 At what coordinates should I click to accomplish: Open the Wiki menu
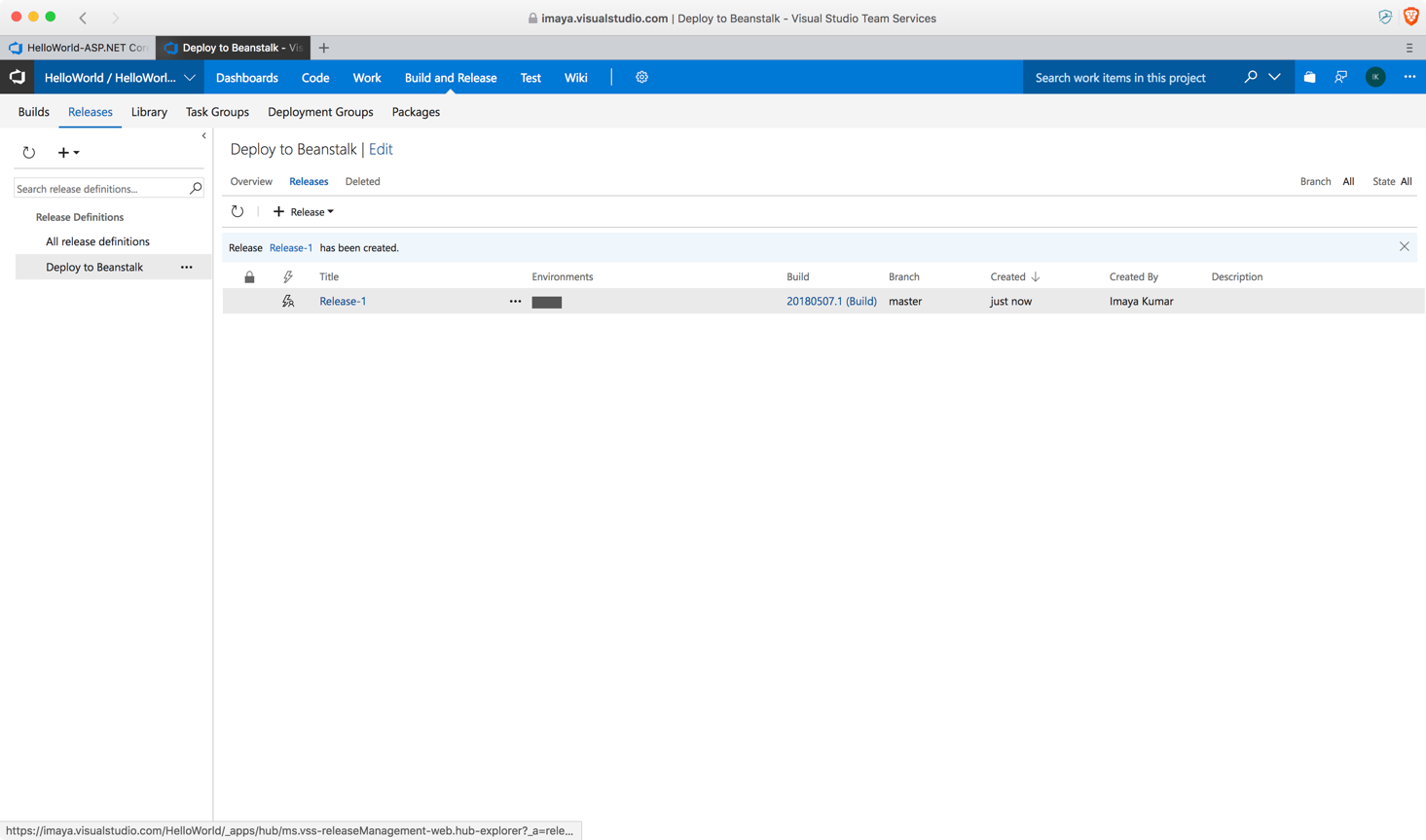pyautogui.click(x=576, y=78)
